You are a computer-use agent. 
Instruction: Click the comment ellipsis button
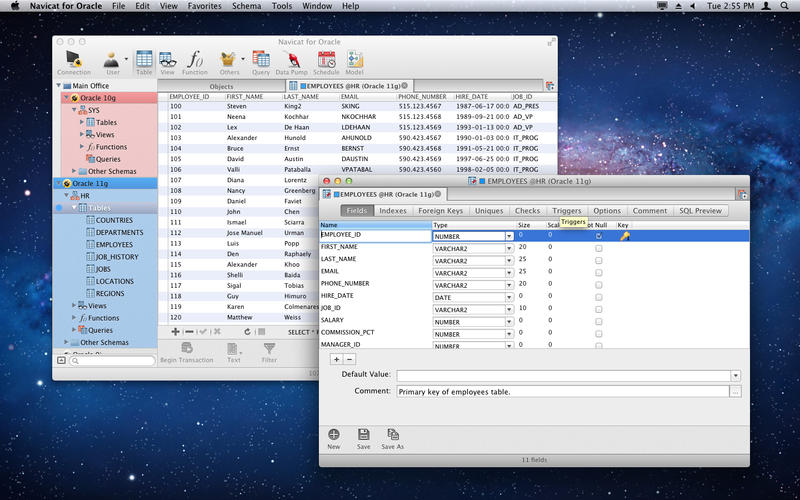(735, 392)
